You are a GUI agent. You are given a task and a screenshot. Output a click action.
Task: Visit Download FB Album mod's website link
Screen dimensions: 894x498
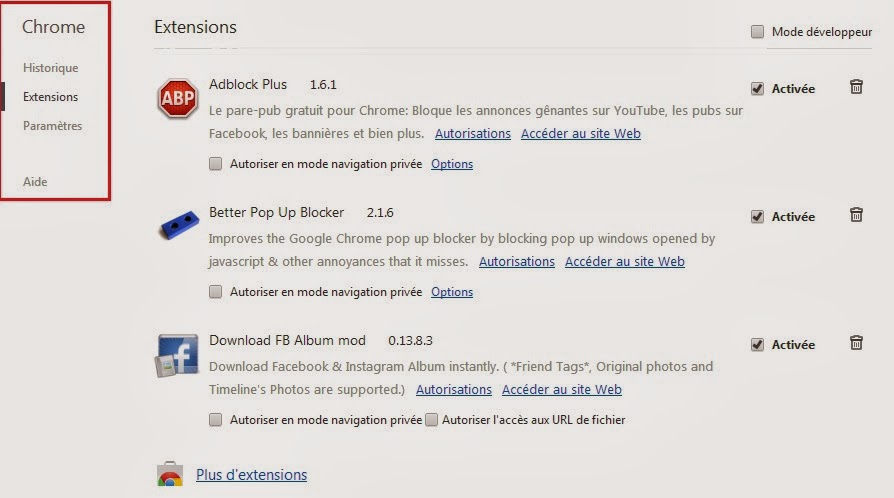(561, 390)
